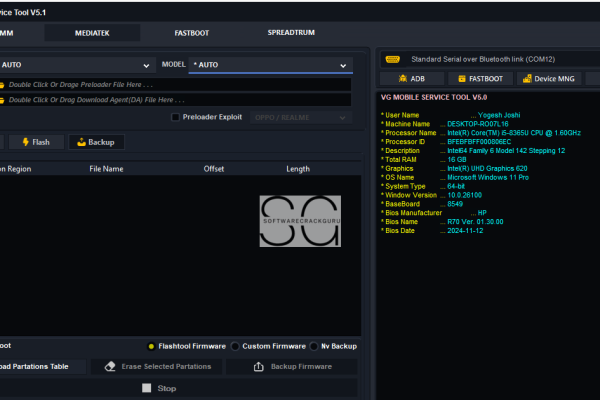The height and width of the screenshot is (400, 600).
Task: Click the Backup Firmware button
Action: tap(292, 367)
